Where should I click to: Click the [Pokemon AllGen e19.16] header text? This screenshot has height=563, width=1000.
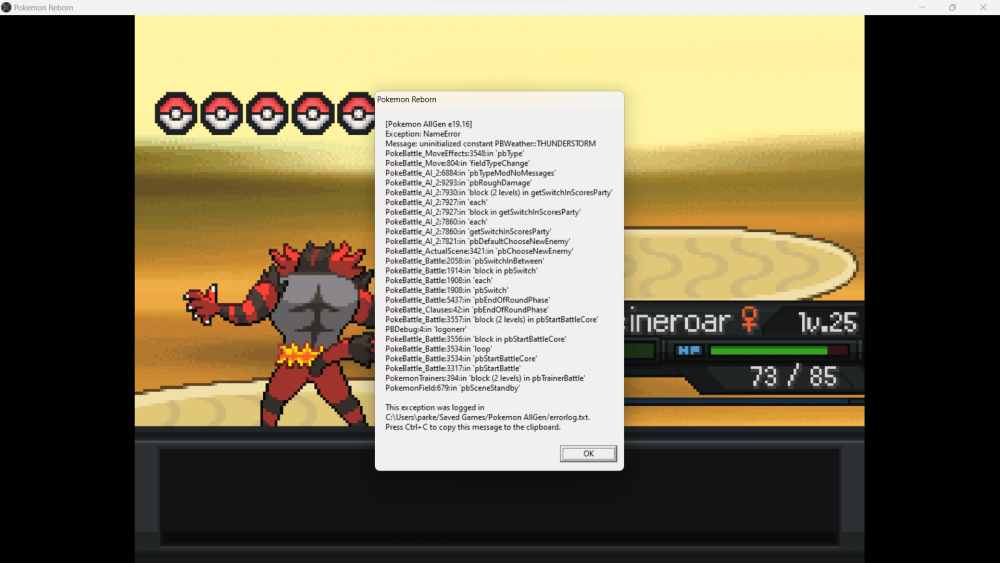pos(429,124)
